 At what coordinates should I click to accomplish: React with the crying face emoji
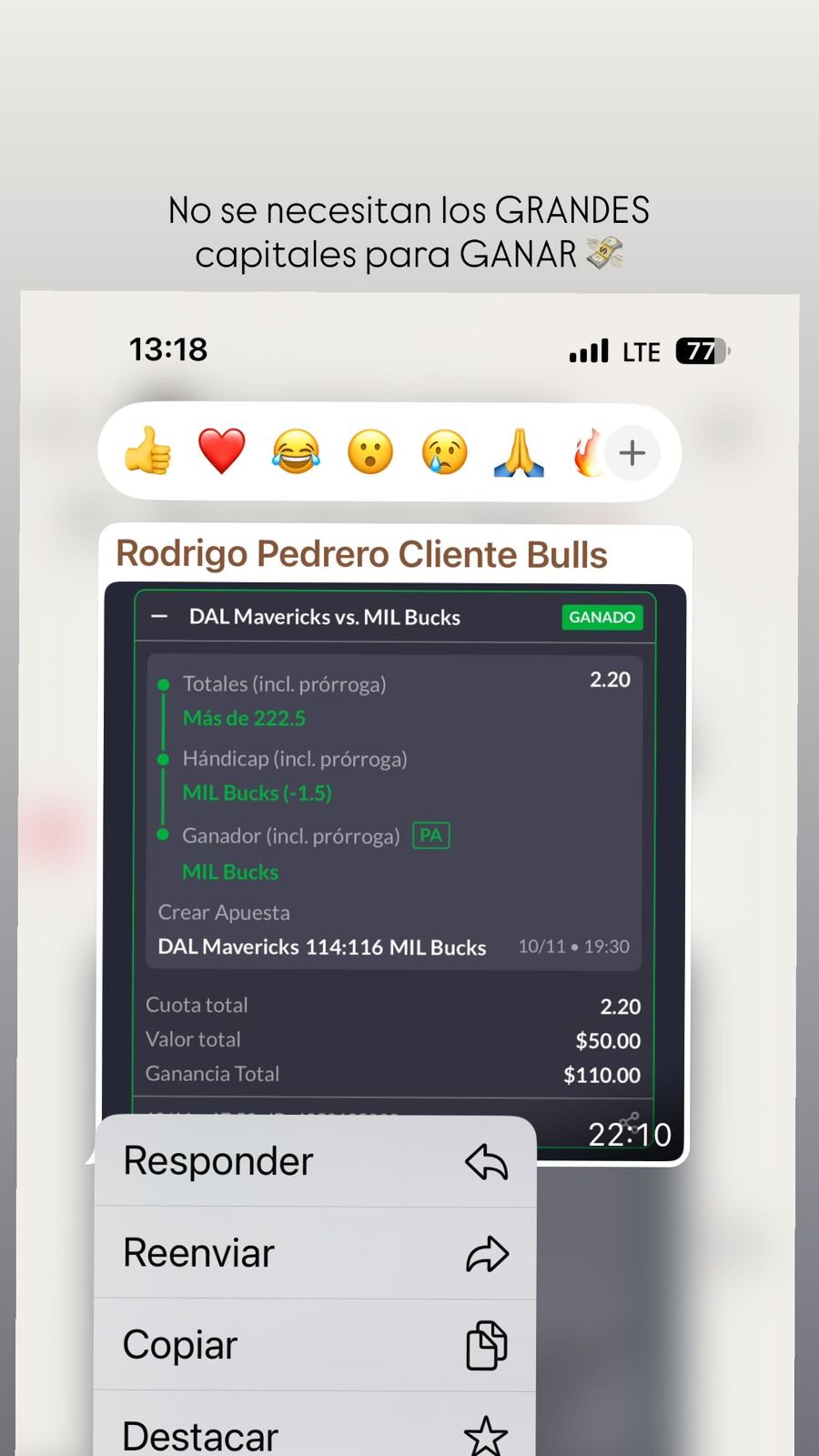pyautogui.click(x=444, y=451)
